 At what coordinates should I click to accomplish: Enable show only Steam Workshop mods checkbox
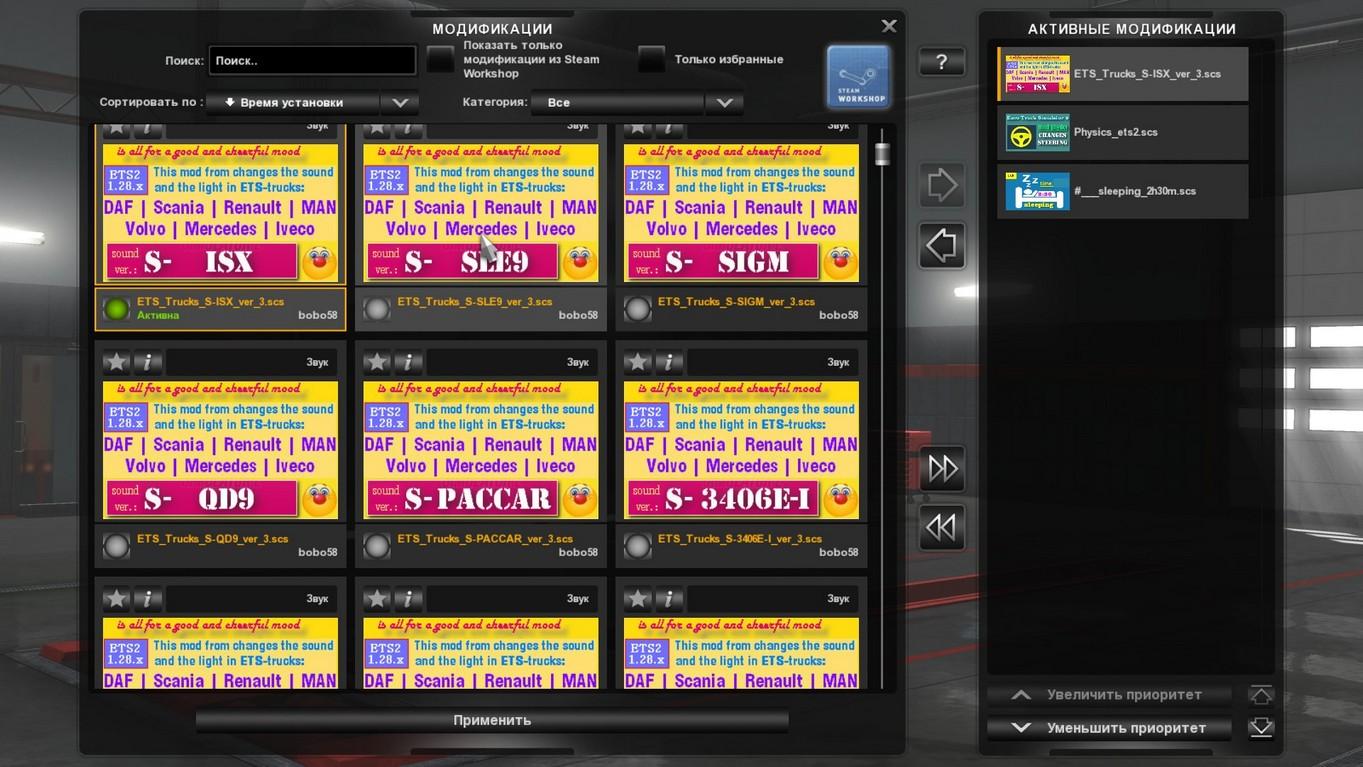click(x=441, y=60)
